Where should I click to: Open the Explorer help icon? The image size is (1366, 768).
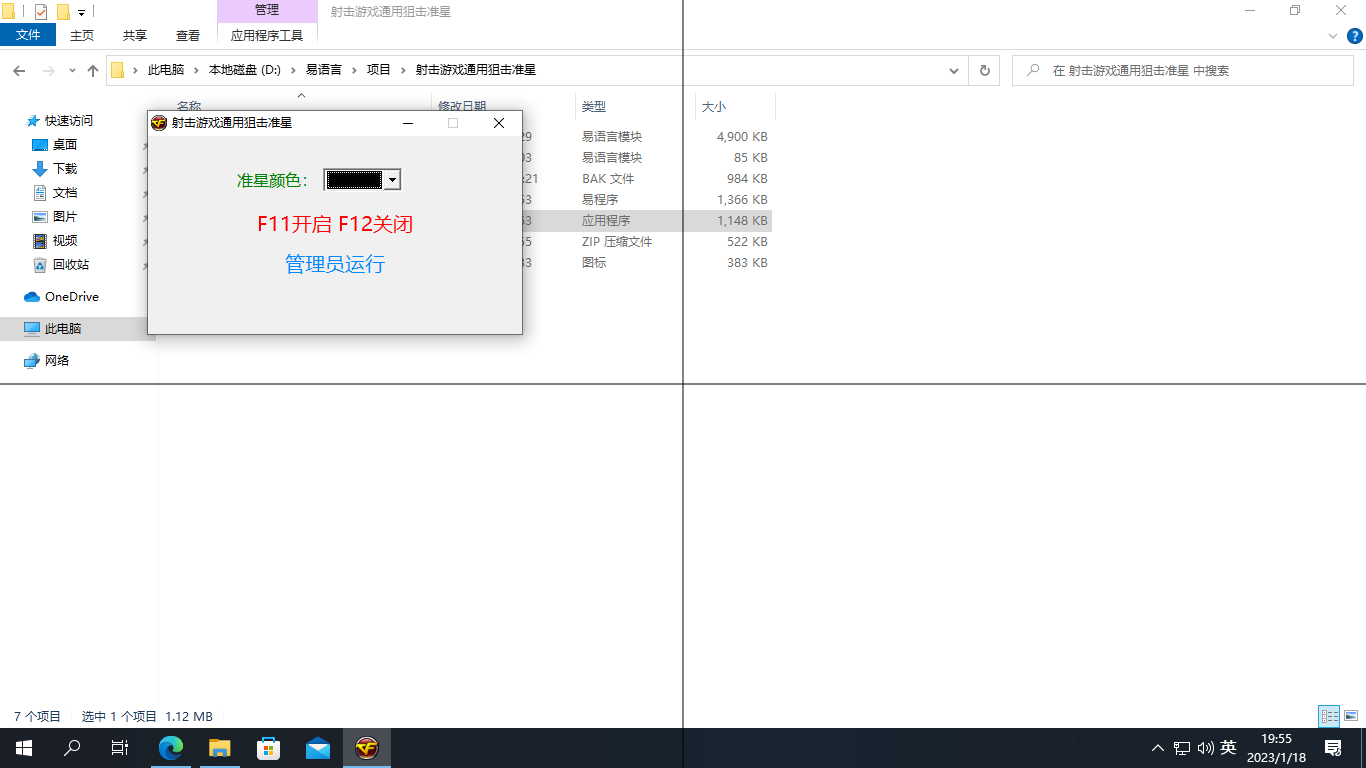tap(1355, 35)
